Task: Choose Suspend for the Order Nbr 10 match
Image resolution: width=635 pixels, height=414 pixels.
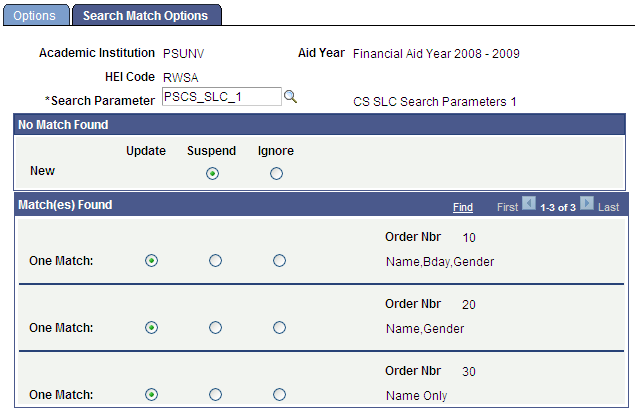Action: tap(215, 260)
